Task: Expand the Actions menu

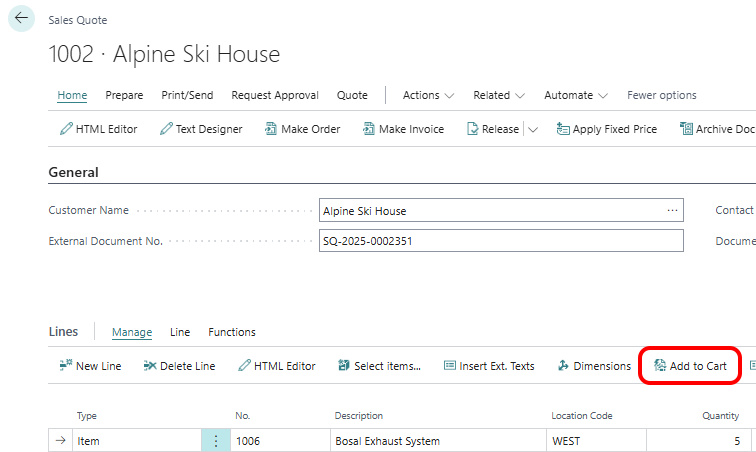Action: (428, 96)
